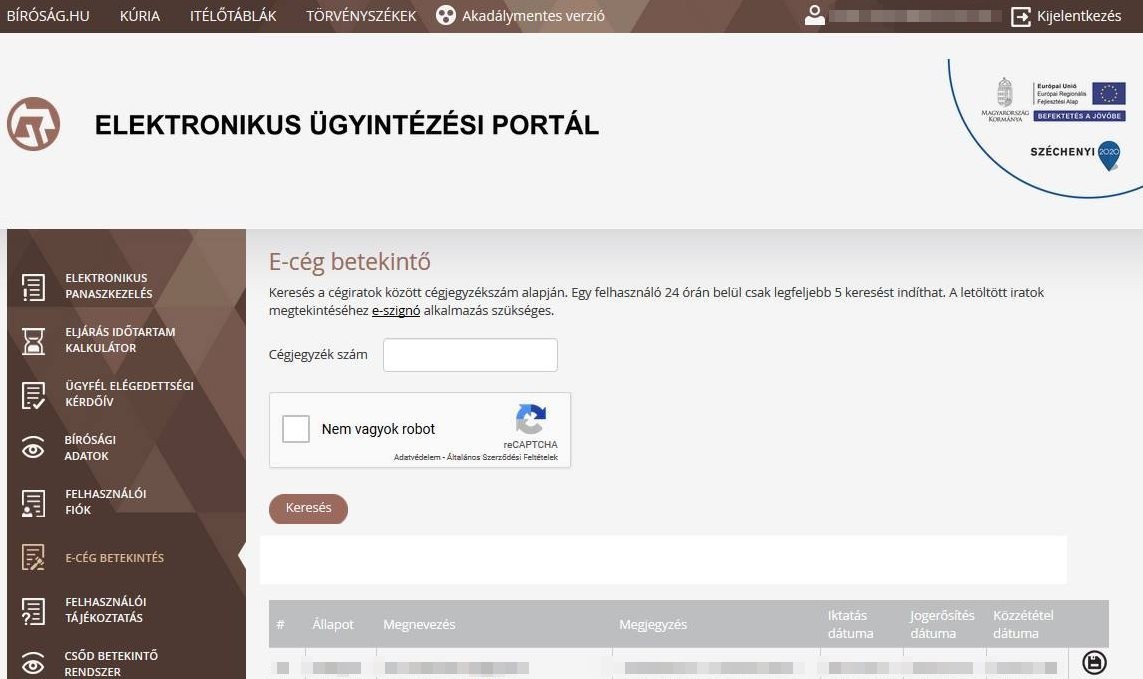Click the European Union flag emblem

1108,93
